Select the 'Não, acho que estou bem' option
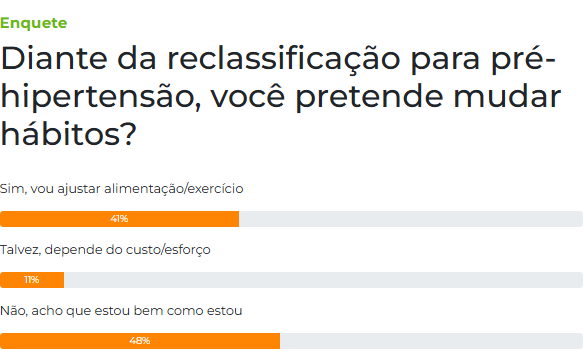 point(121,311)
